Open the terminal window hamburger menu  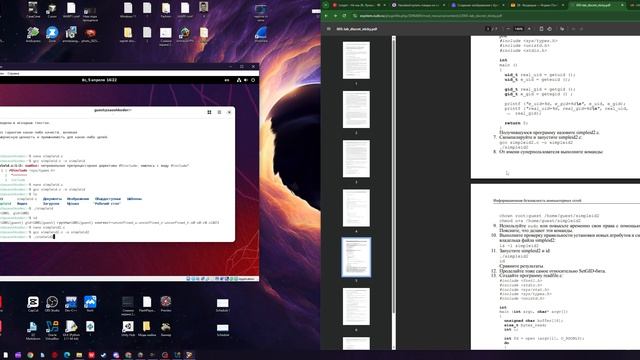click(x=219, y=112)
